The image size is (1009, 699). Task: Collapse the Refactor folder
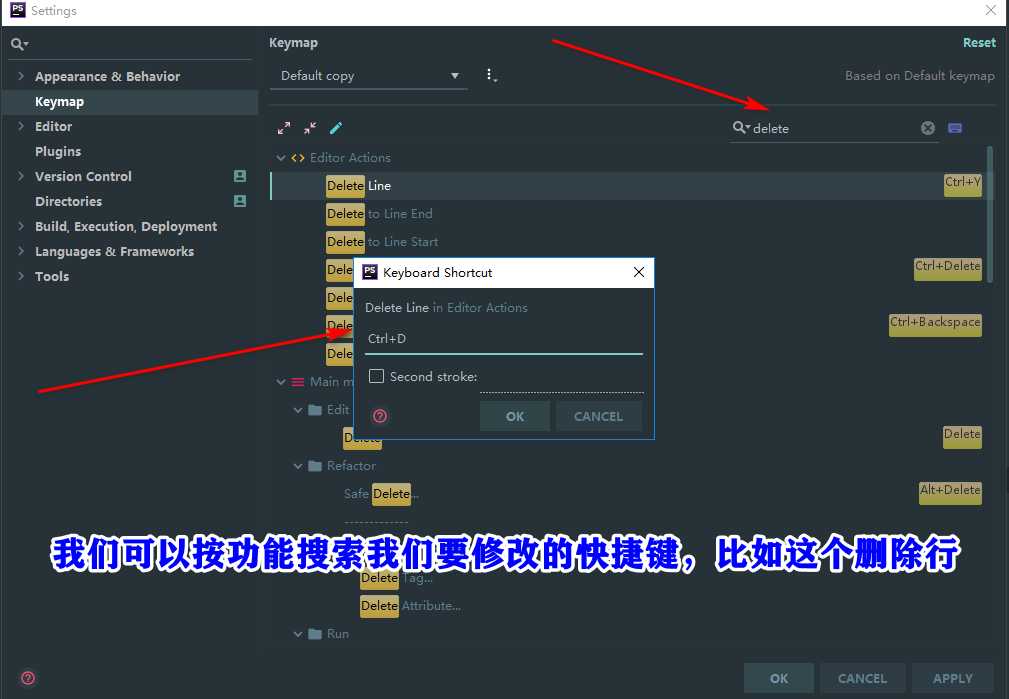[x=297, y=466]
